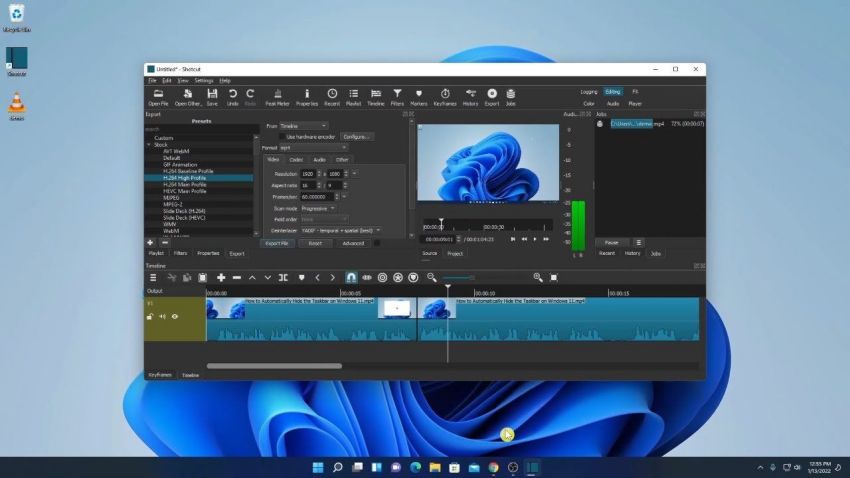Image resolution: width=850 pixels, height=478 pixels.
Task: Open the Settings menu
Action: (x=204, y=80)
